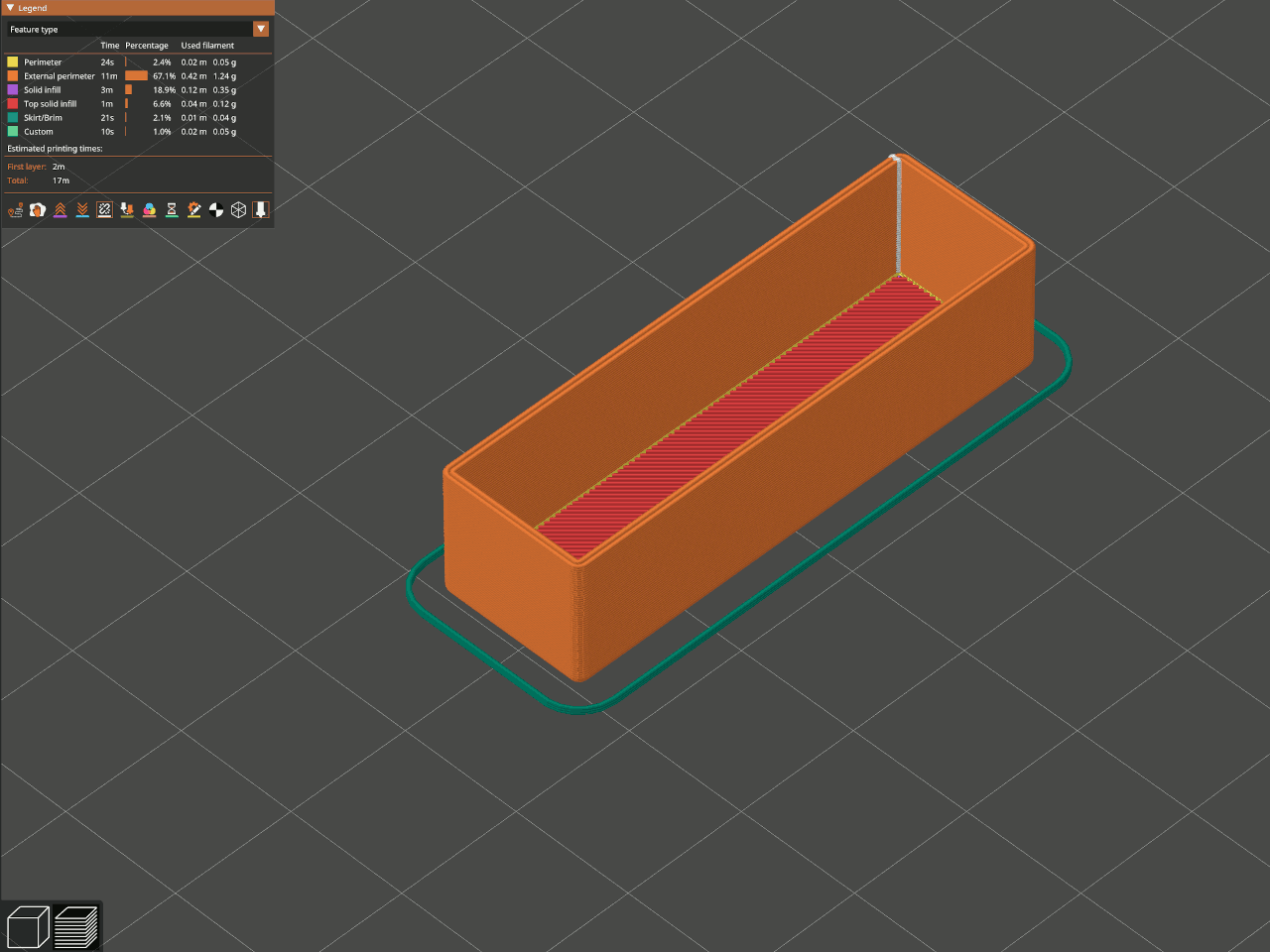Click the Used filament column header
This screenshot has width=1270, height=952.
point(207,46)
